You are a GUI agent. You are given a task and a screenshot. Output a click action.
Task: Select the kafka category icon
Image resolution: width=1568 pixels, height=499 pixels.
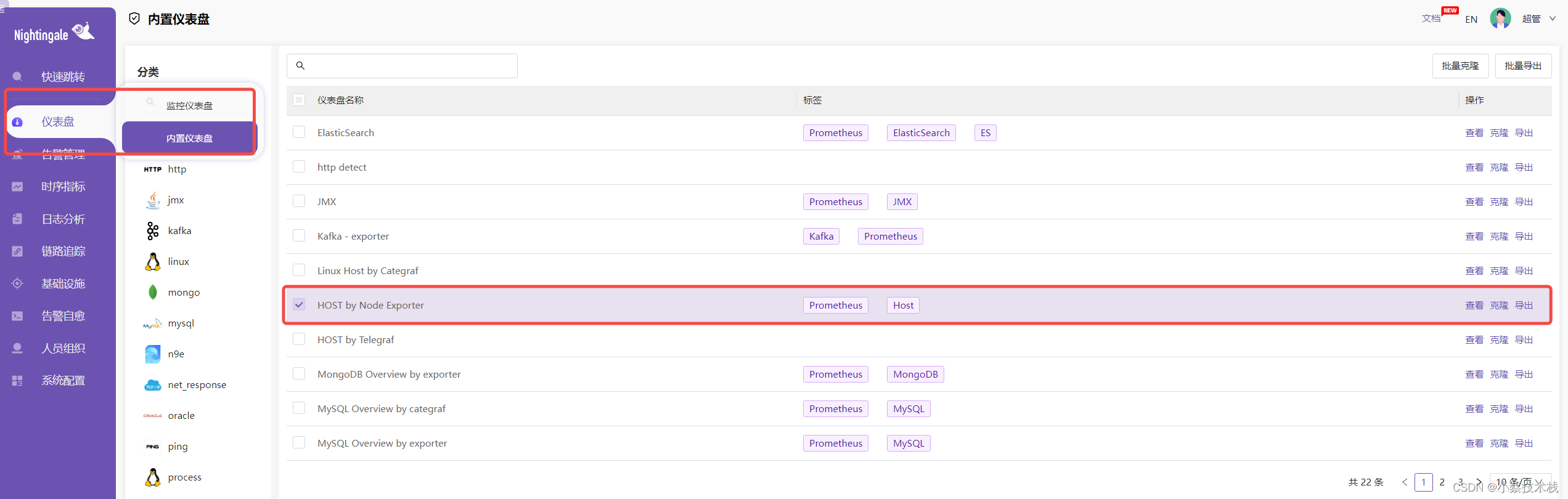coord(152,231)
